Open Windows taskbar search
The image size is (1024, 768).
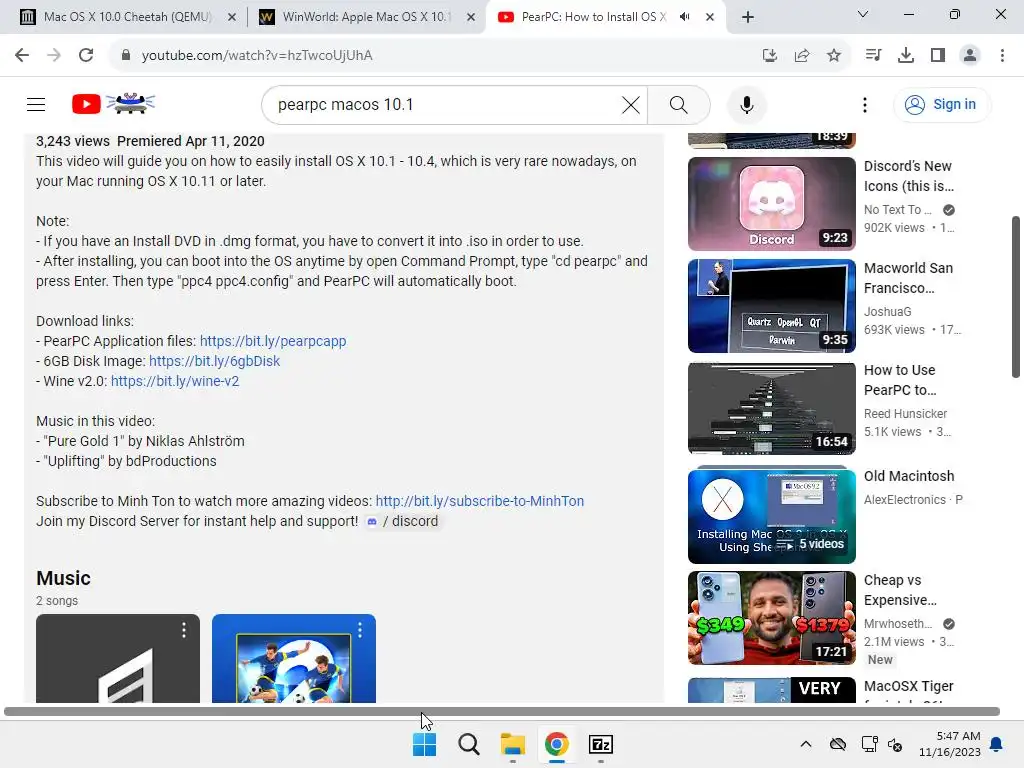pos(468,744)
